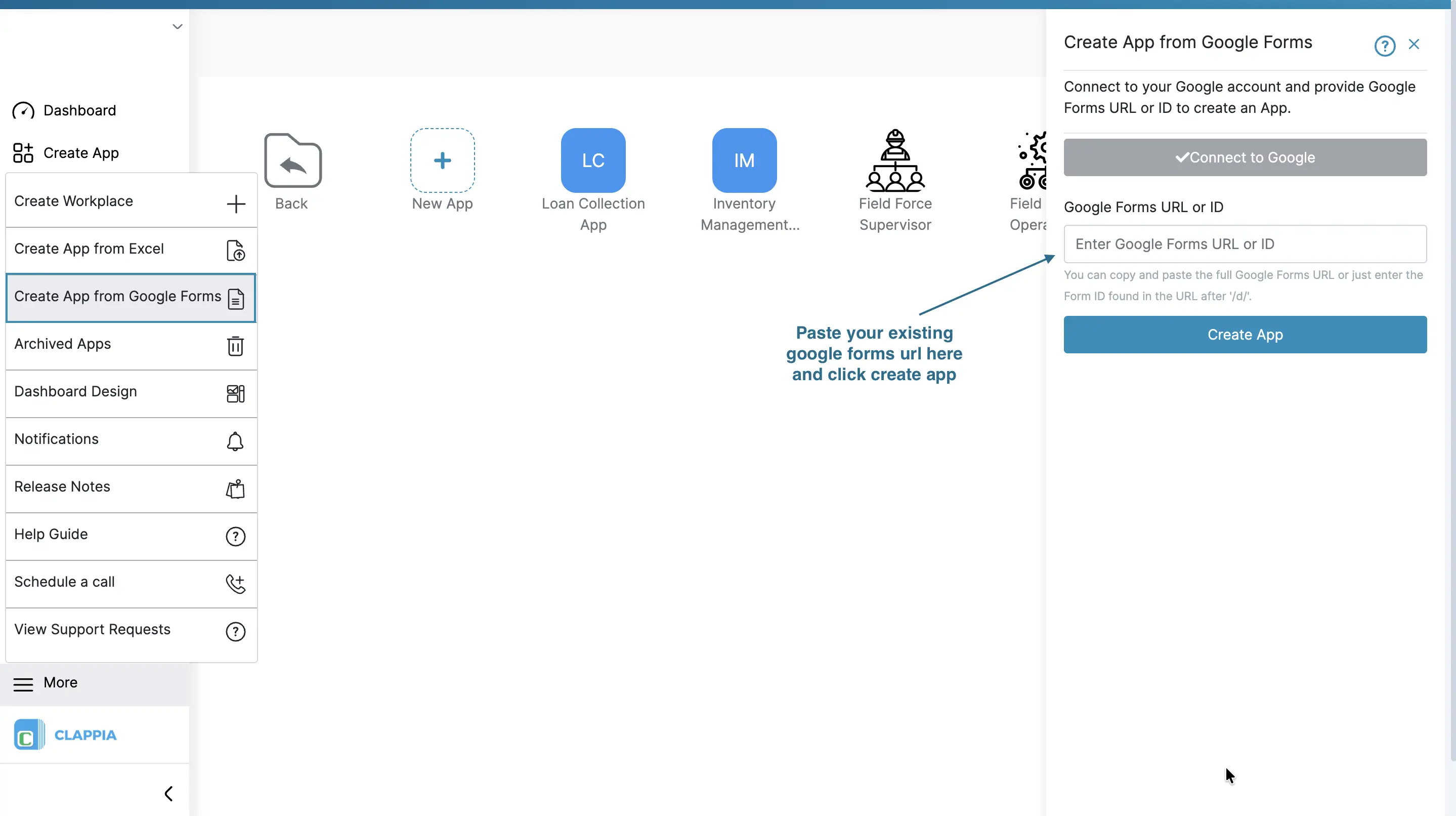Open the Loan Collection App LC icon

[593, 160]
